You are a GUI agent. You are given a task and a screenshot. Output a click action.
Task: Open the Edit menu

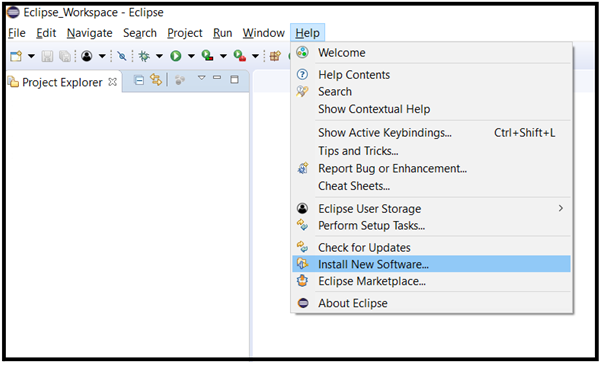(x=46, y=33)
